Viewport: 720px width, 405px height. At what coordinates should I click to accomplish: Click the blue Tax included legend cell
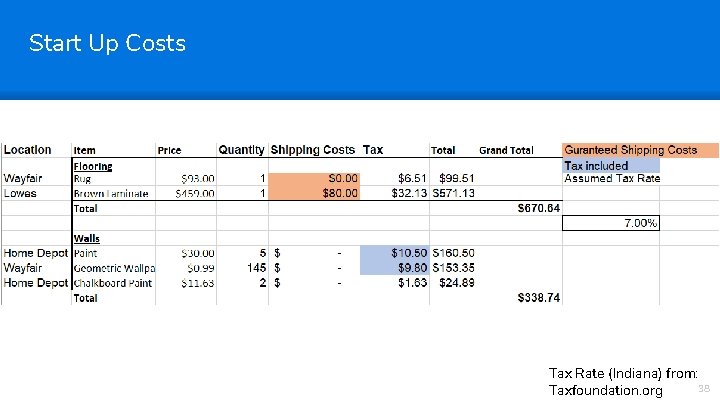point(611,165)
